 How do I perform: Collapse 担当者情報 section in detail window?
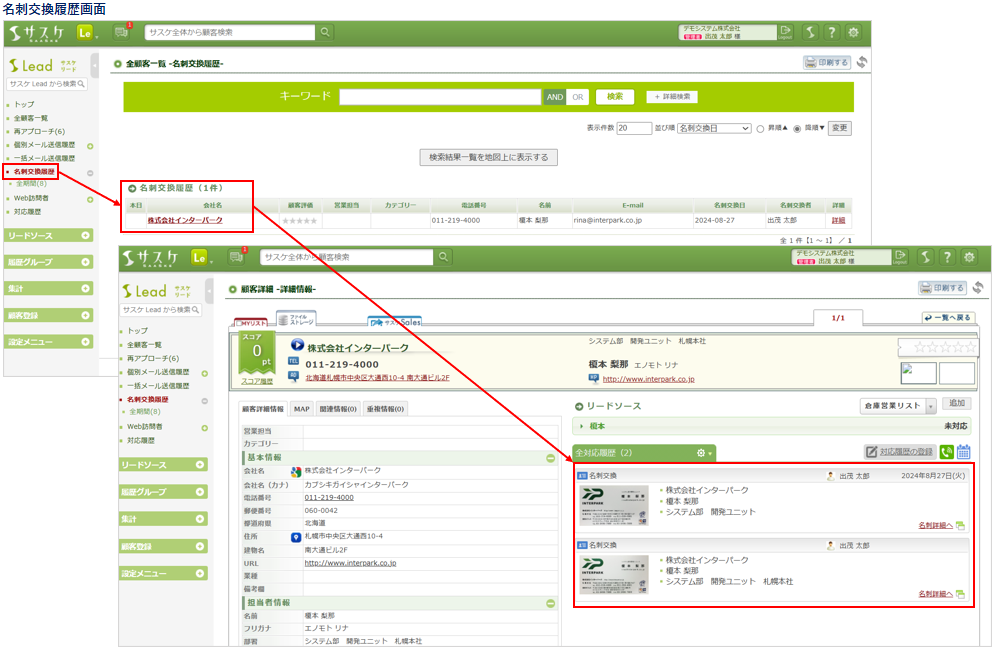(x=550, y=603)
